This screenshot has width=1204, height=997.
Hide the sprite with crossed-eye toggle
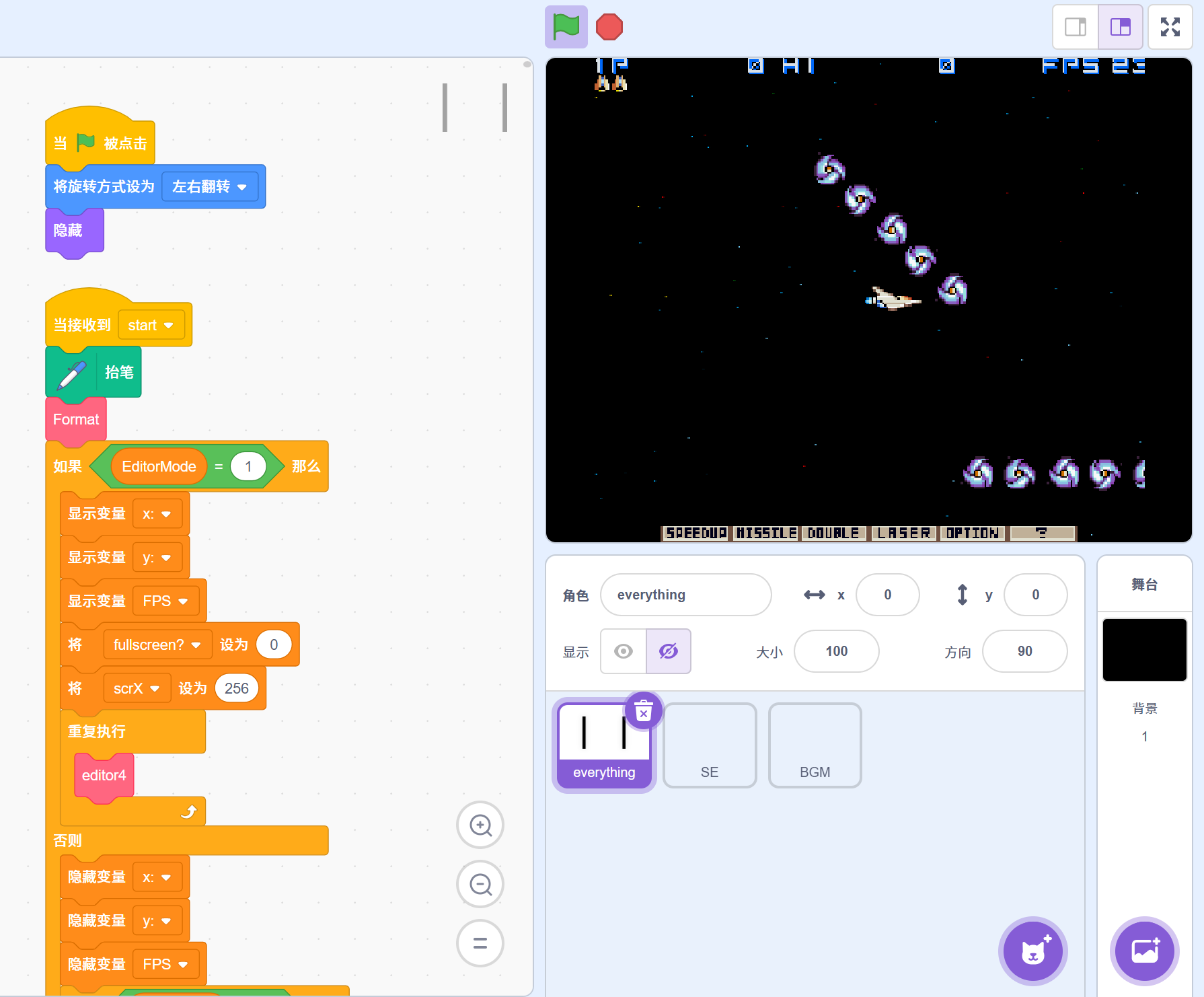click(668, 651)
